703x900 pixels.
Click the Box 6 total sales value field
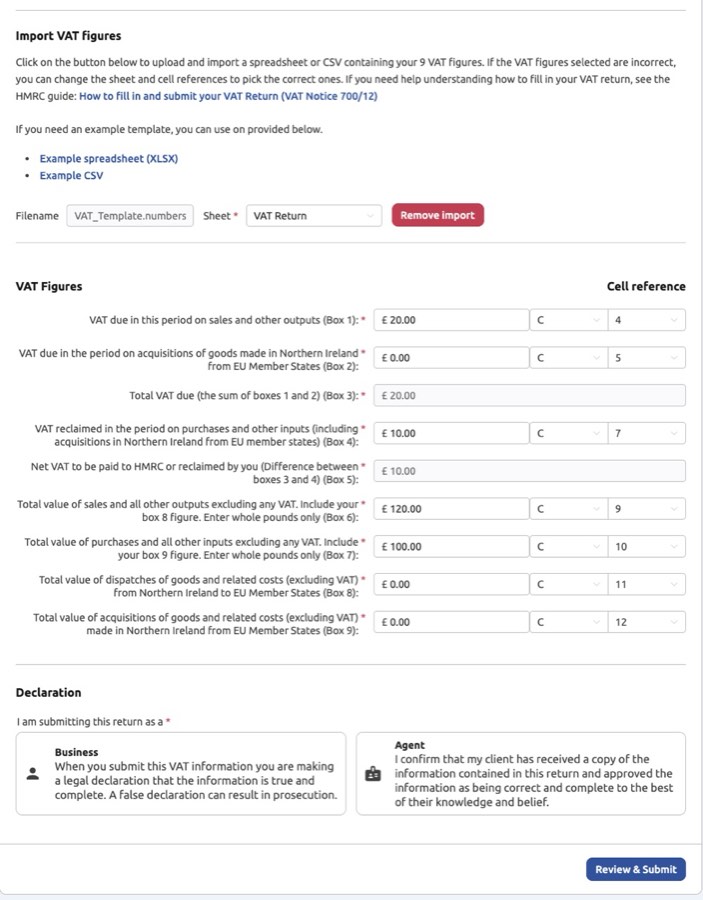coord(450,508)
